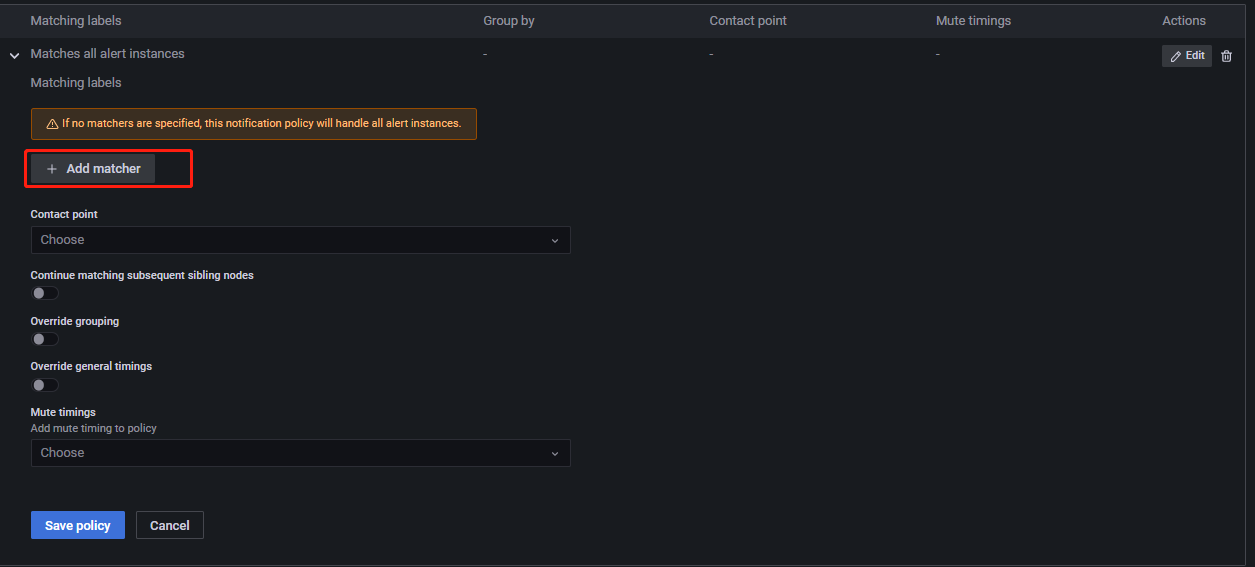Click the Matching labels column header
The width and height of the screenshot is (1255, 567).
[76, 21]
